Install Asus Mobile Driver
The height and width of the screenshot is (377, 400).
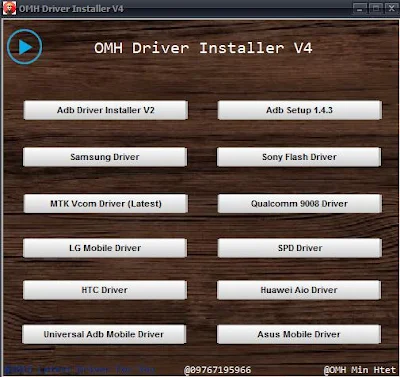pyautogui.click(x=299, y=334)
